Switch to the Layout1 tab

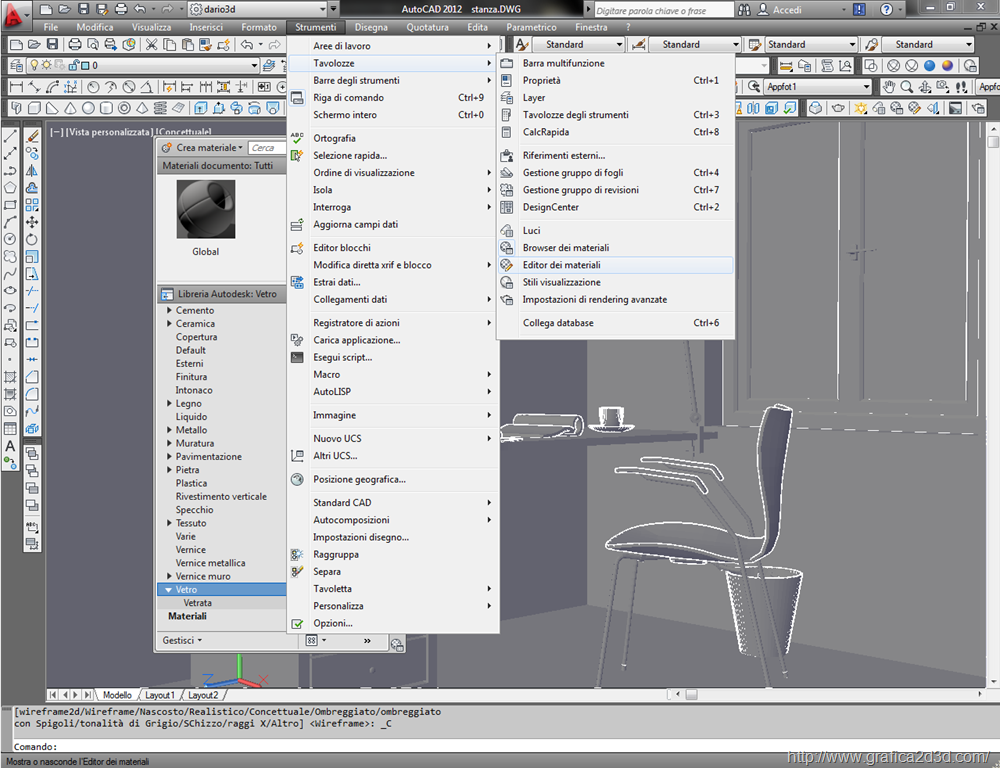click(160, 694)
